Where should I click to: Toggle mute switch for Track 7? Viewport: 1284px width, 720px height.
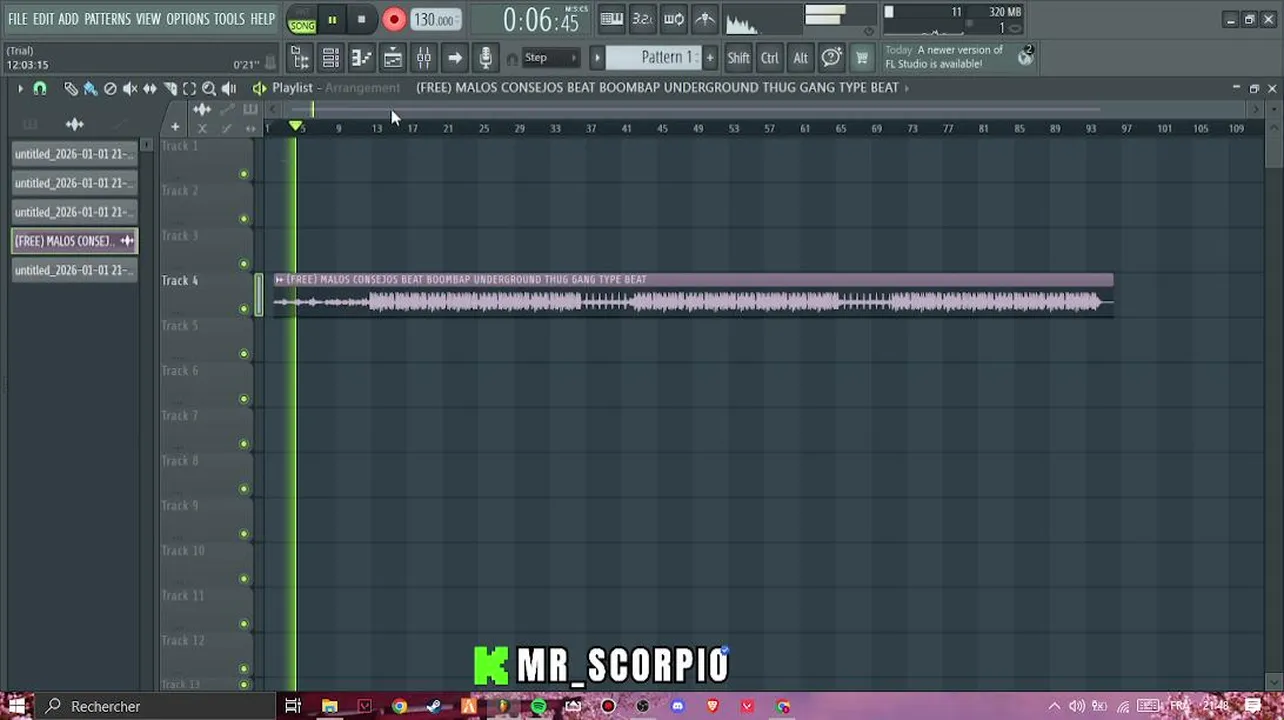tap(243, 444)
